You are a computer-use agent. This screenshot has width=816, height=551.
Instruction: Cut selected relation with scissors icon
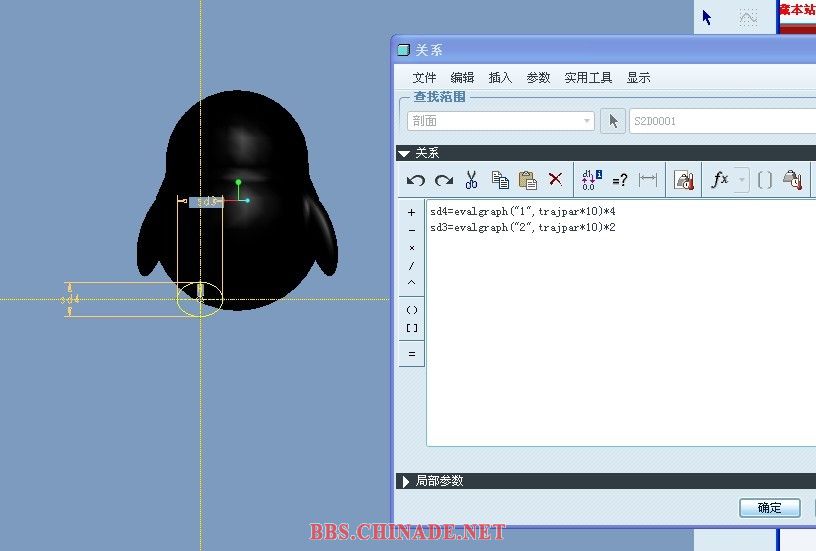coord(471,180)
